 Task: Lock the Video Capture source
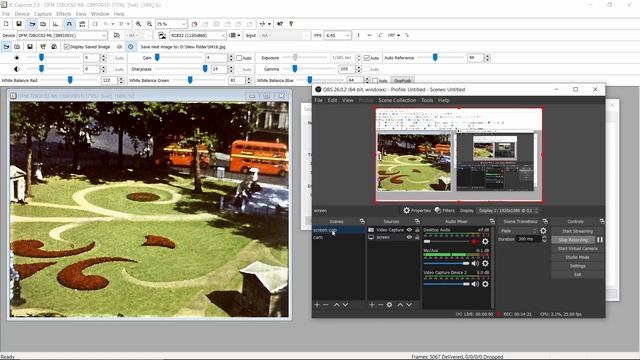tap(417, 230)
